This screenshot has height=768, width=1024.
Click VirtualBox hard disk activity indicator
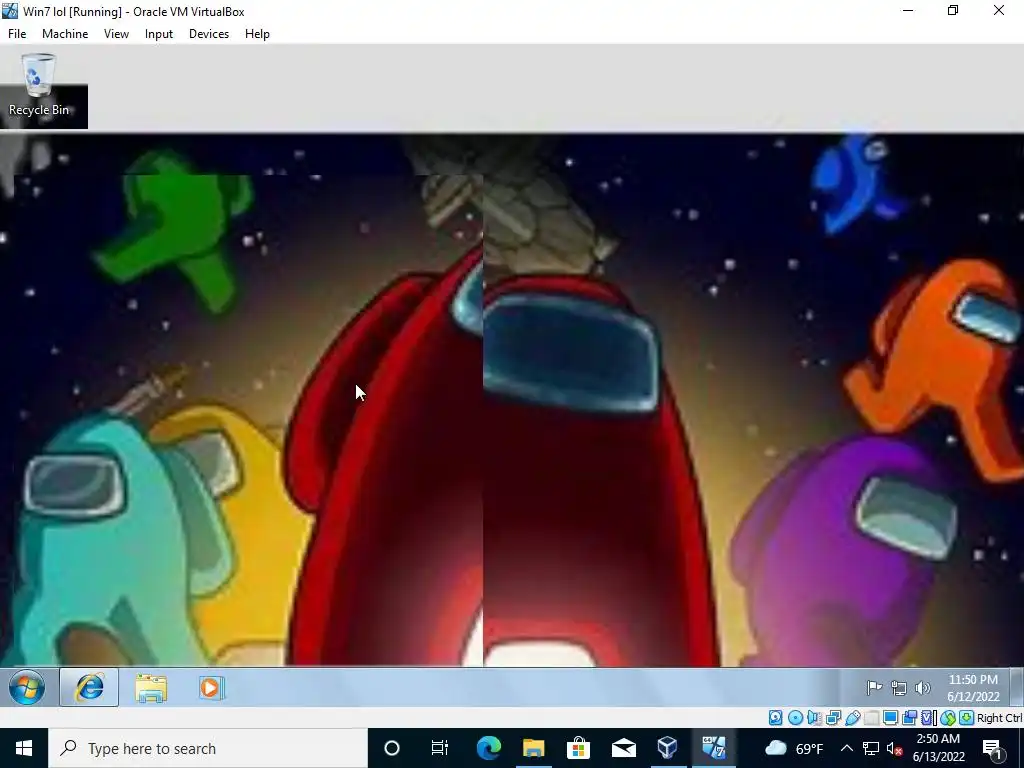point(775,718)
